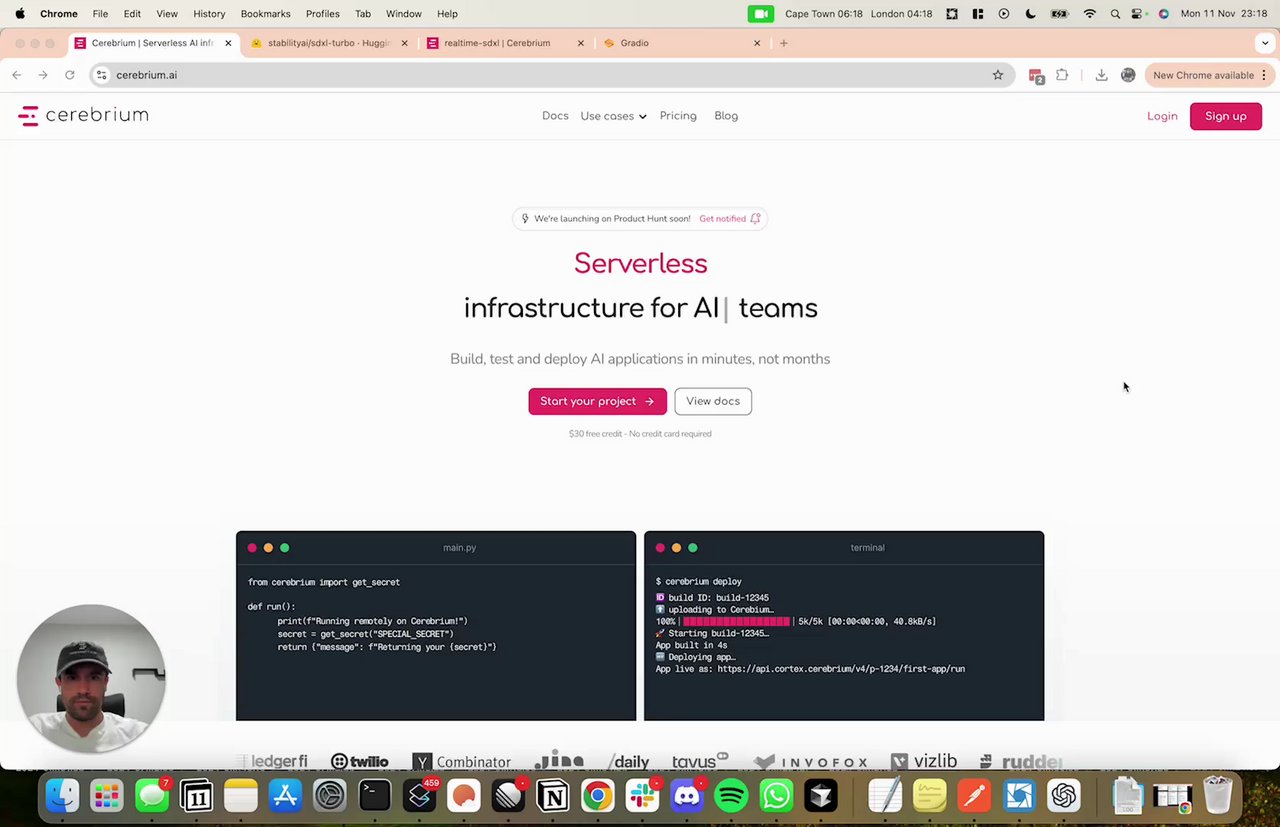Expand the Use cases dropdown
Screen dimensions: 1280x827
(613, 116)
